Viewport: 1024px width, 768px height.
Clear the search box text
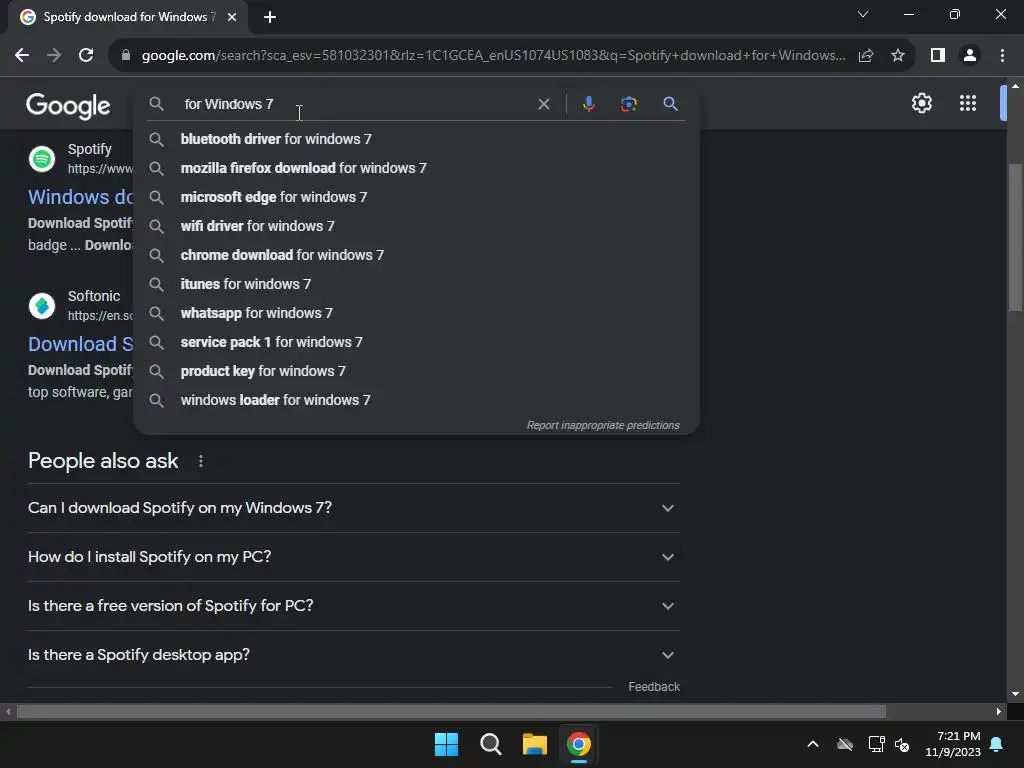(543, 104)
